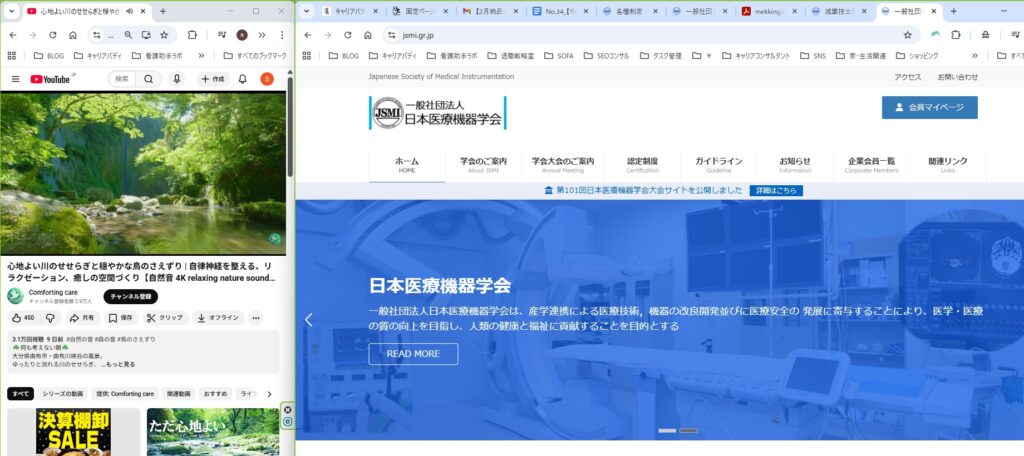Open Comforting care channel avatar
This screenshot has height=456, width=1024.
(16, 296)
